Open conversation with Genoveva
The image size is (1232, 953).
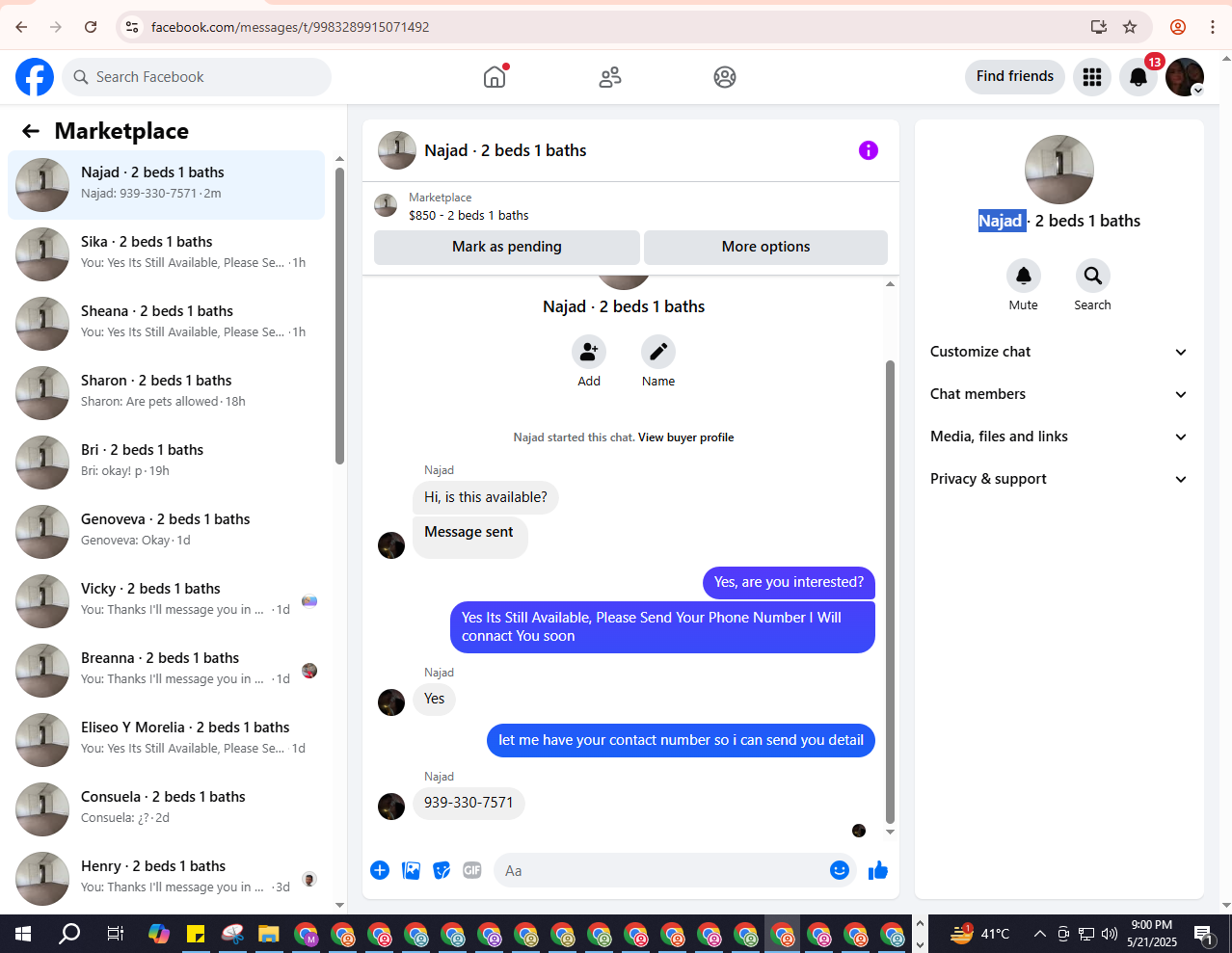(167, 532)
